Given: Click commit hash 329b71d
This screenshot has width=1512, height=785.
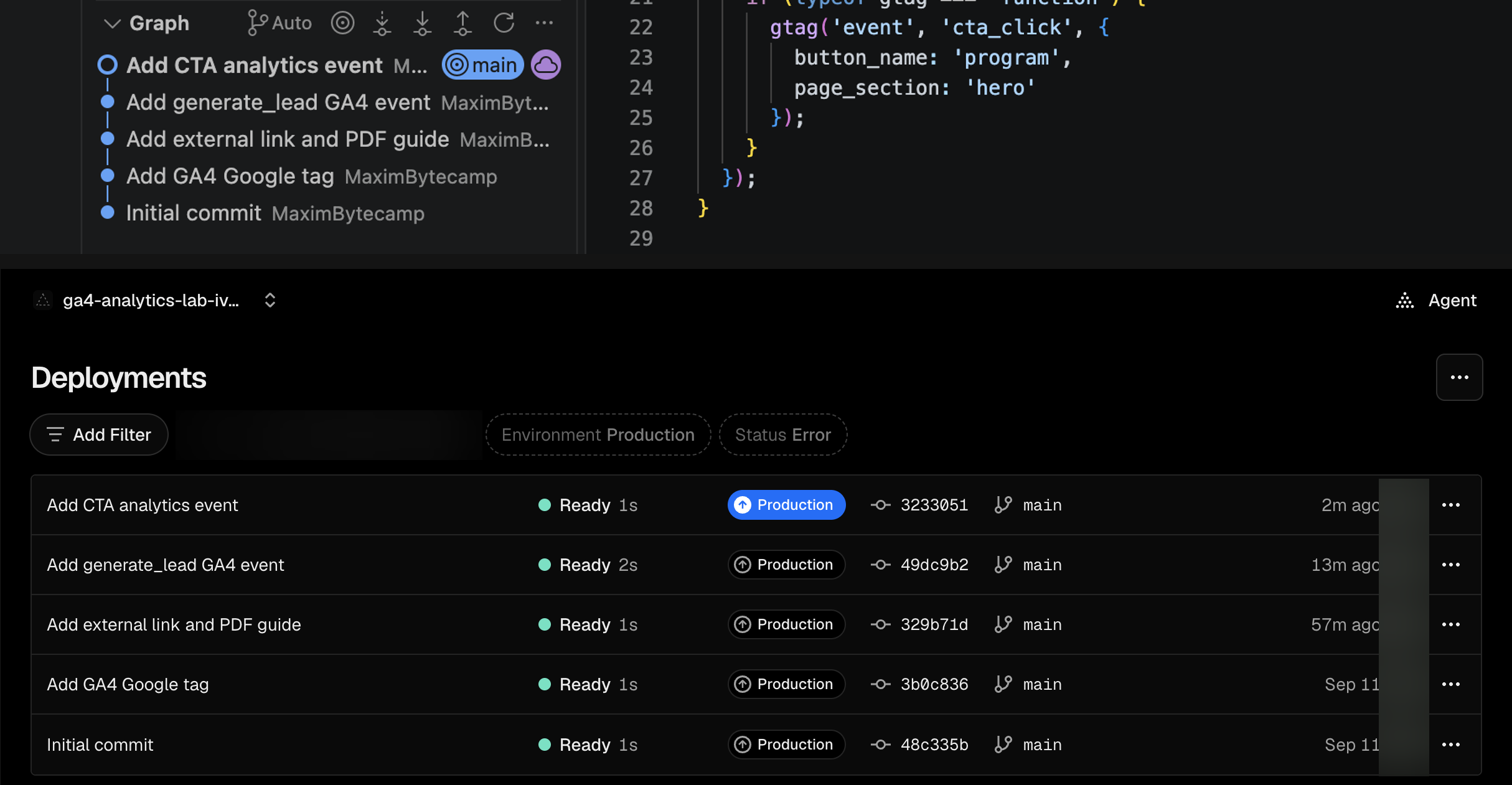Looking at the screenshot, I should click(x=934, y=624).
